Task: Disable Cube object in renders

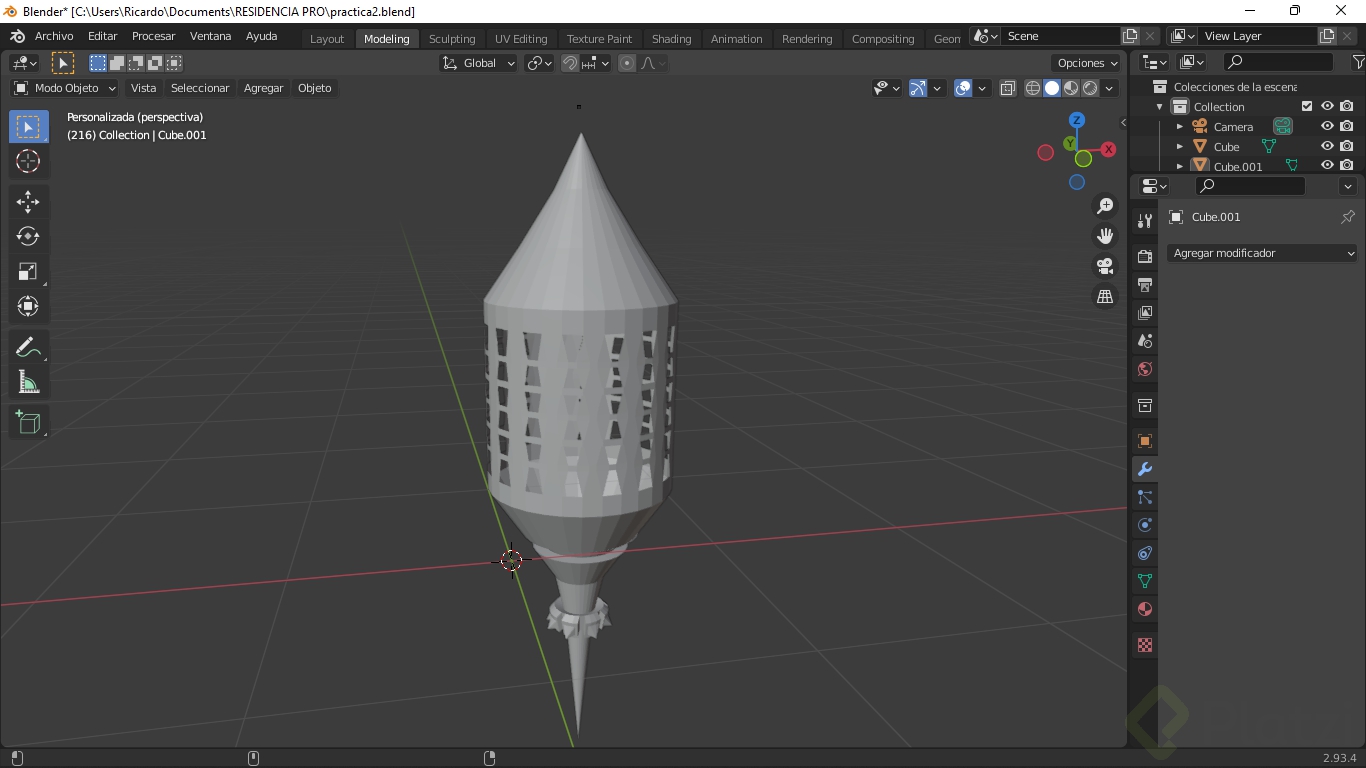Action: pyautogui.click(x=1347, y=147)
